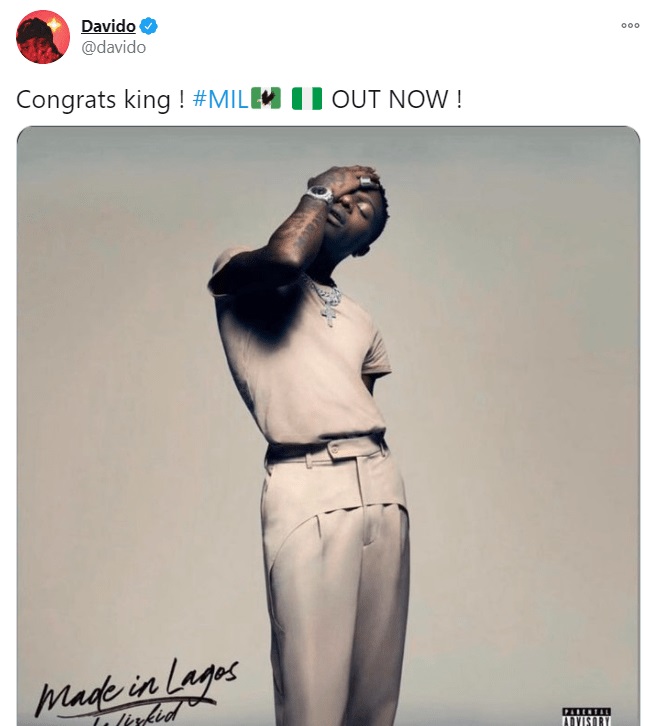Click the emoji right after #MIL
645x726 pixels.
(265, 99)
